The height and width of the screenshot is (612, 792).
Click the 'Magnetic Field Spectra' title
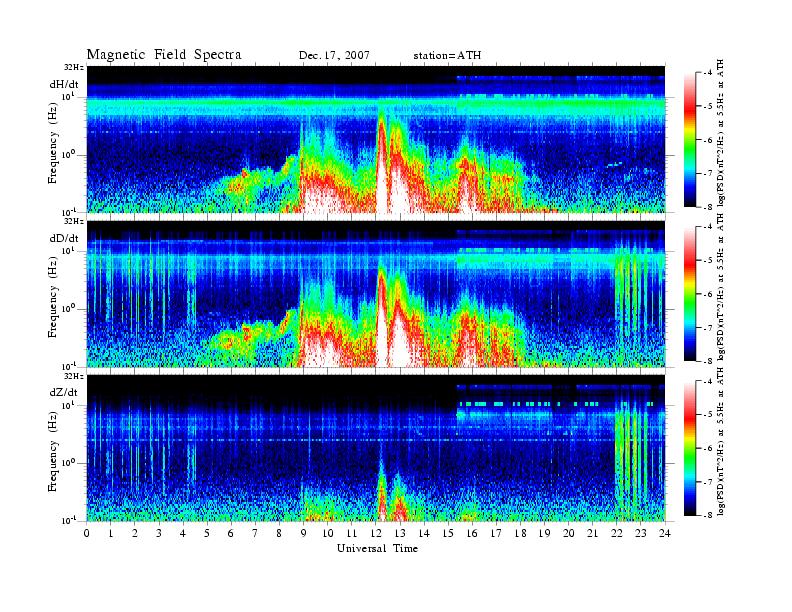pos(164,55)
